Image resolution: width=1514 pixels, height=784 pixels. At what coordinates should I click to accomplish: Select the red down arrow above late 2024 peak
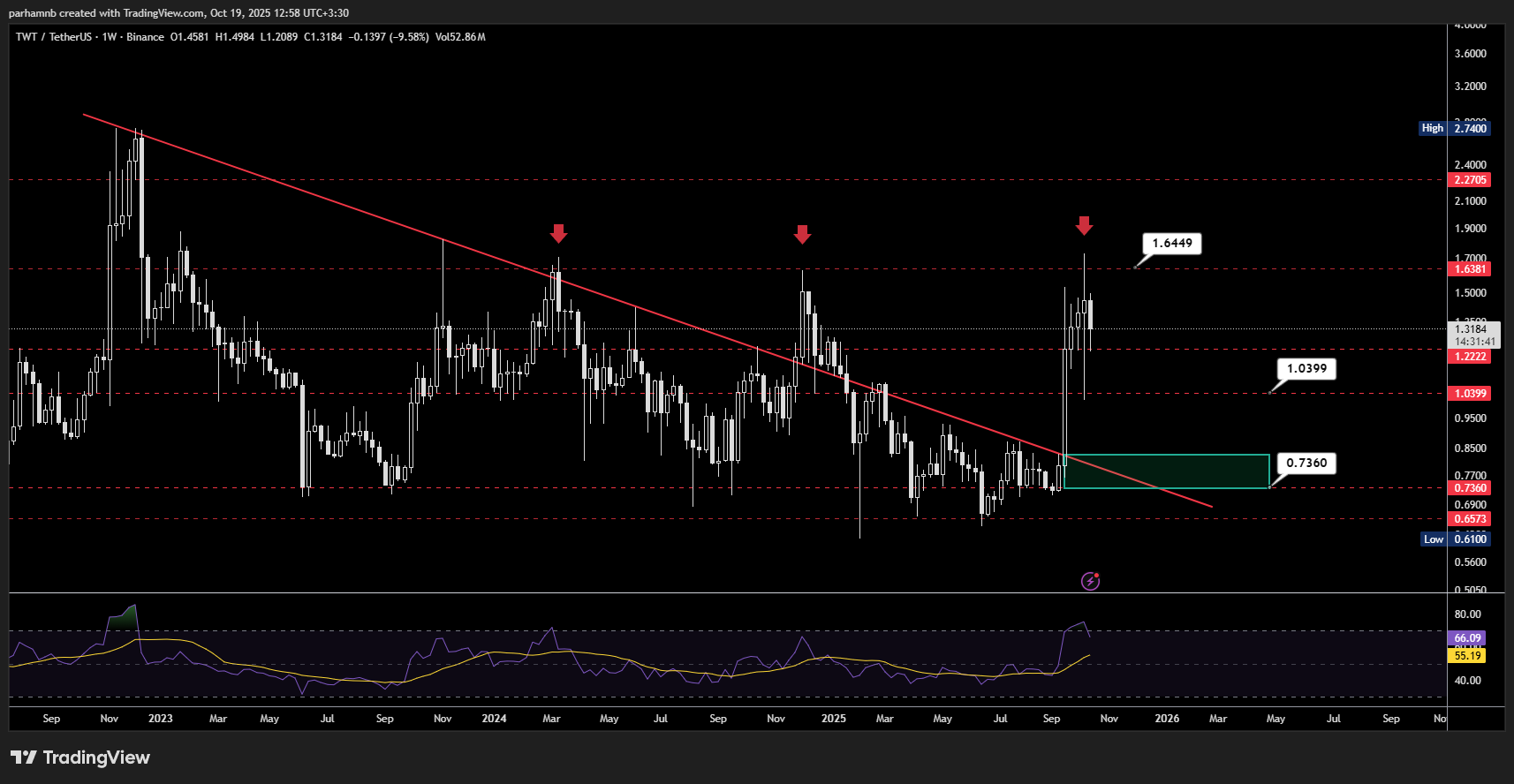pyautogui.click(x=802, y=234)
